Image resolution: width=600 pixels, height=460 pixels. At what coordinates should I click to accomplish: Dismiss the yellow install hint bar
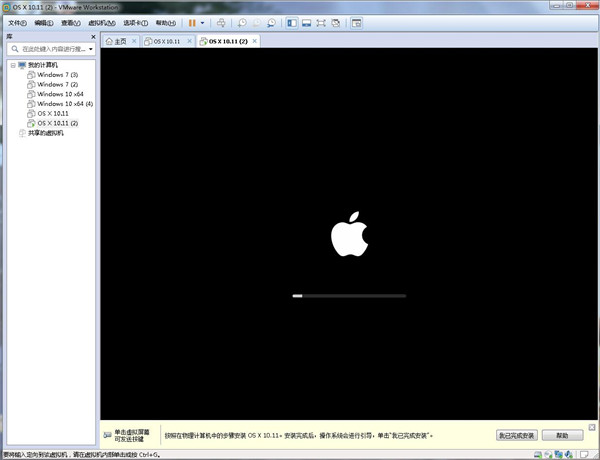(x=592, y=427)
